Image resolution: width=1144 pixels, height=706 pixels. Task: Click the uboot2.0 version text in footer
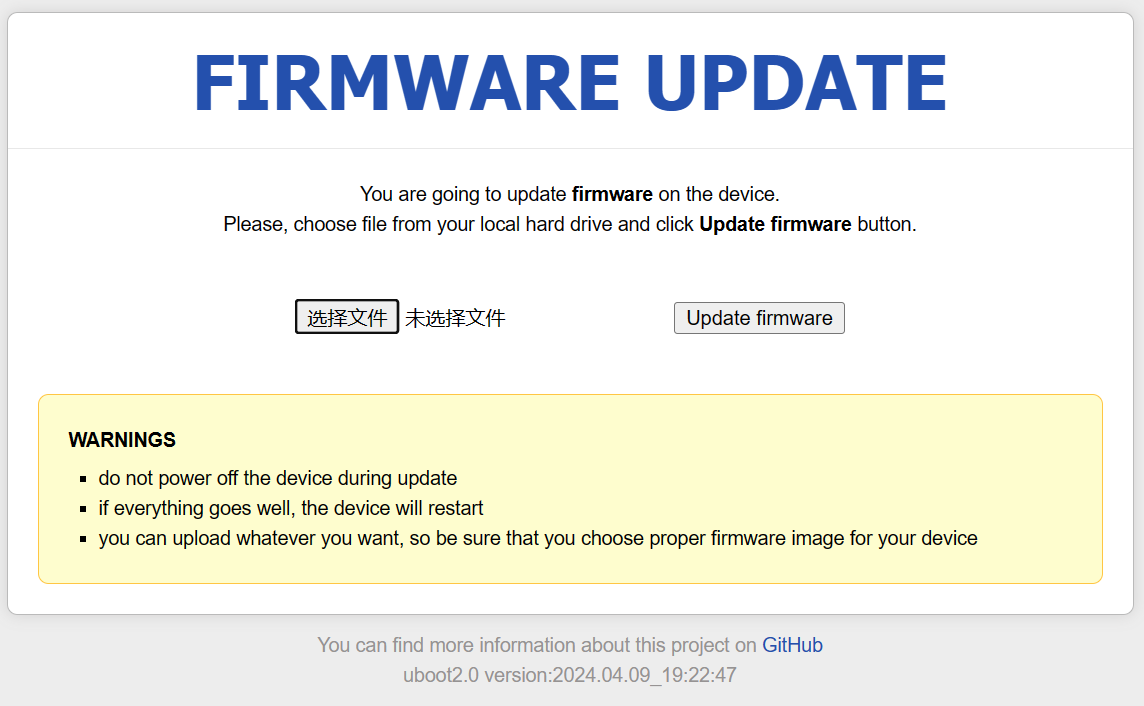pos(570,675)
